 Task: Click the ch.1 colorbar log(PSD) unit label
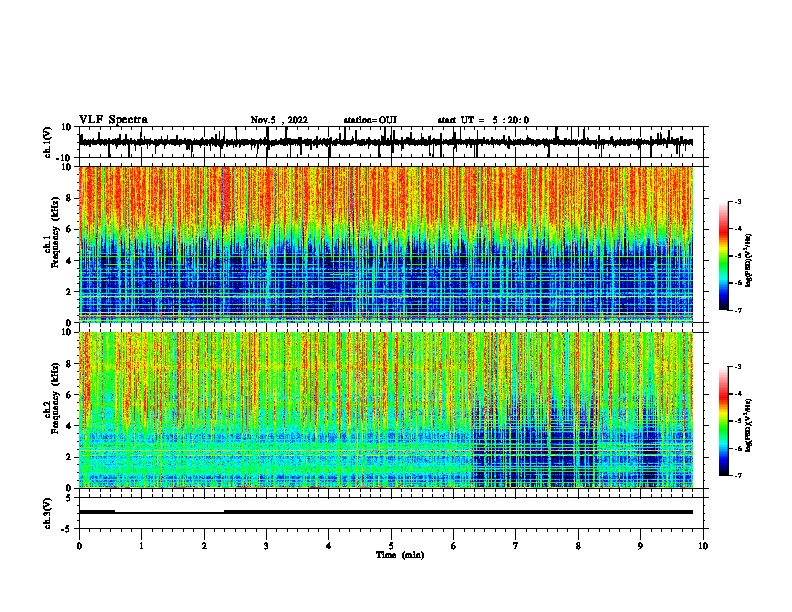[748, 261]
